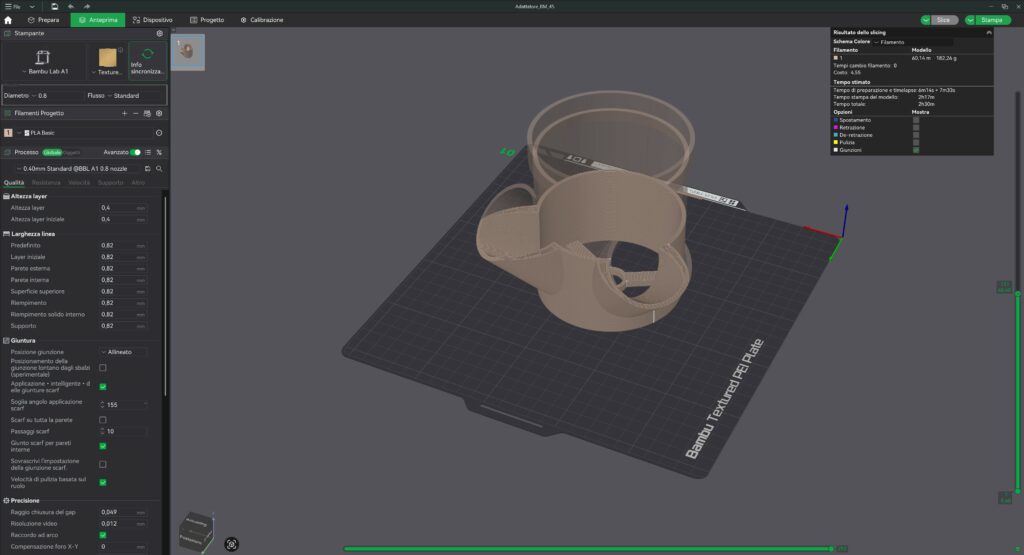Open the Velocità settings tab
The width and height of the screenshot is (1024, 555).
79,183
